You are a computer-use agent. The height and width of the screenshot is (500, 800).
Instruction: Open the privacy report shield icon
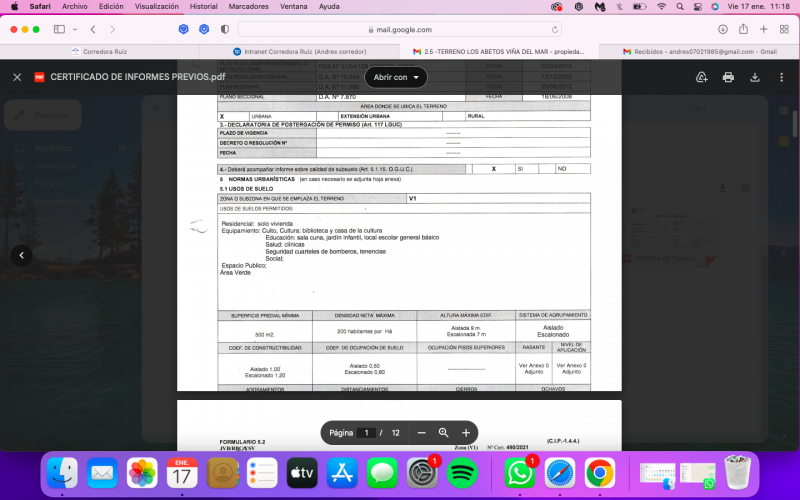click(x=224, y=29)
